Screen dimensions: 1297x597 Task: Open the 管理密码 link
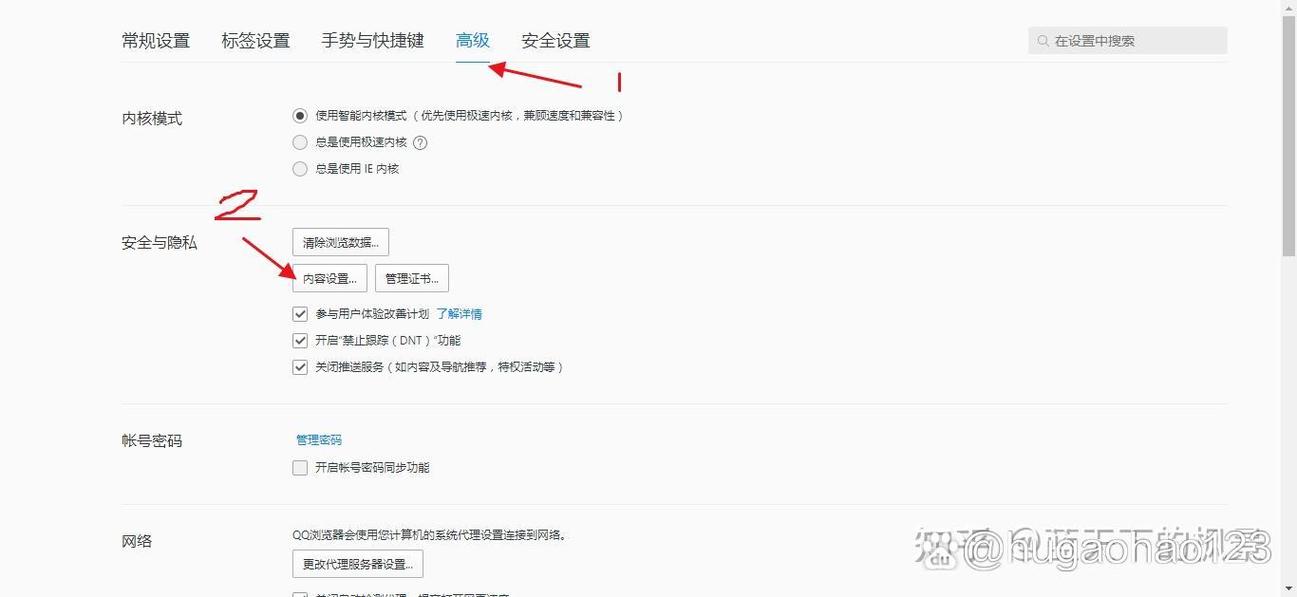[x=319, y=440]
